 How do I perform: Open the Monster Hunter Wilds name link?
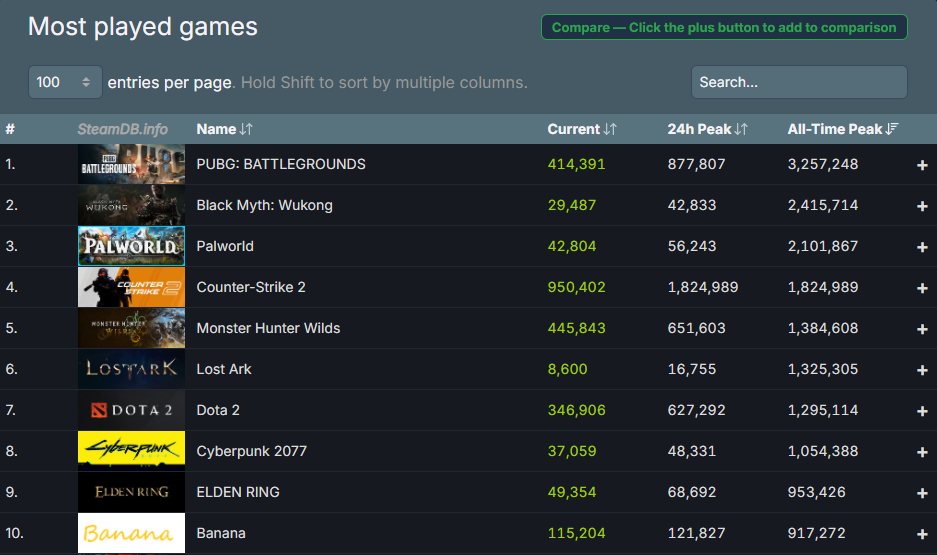click(268, 328)
